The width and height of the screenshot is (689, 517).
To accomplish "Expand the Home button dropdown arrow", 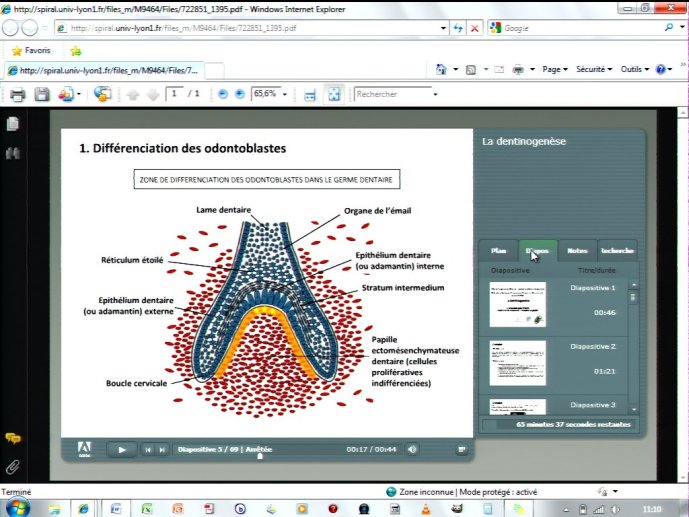I will (x=456, y=69).
